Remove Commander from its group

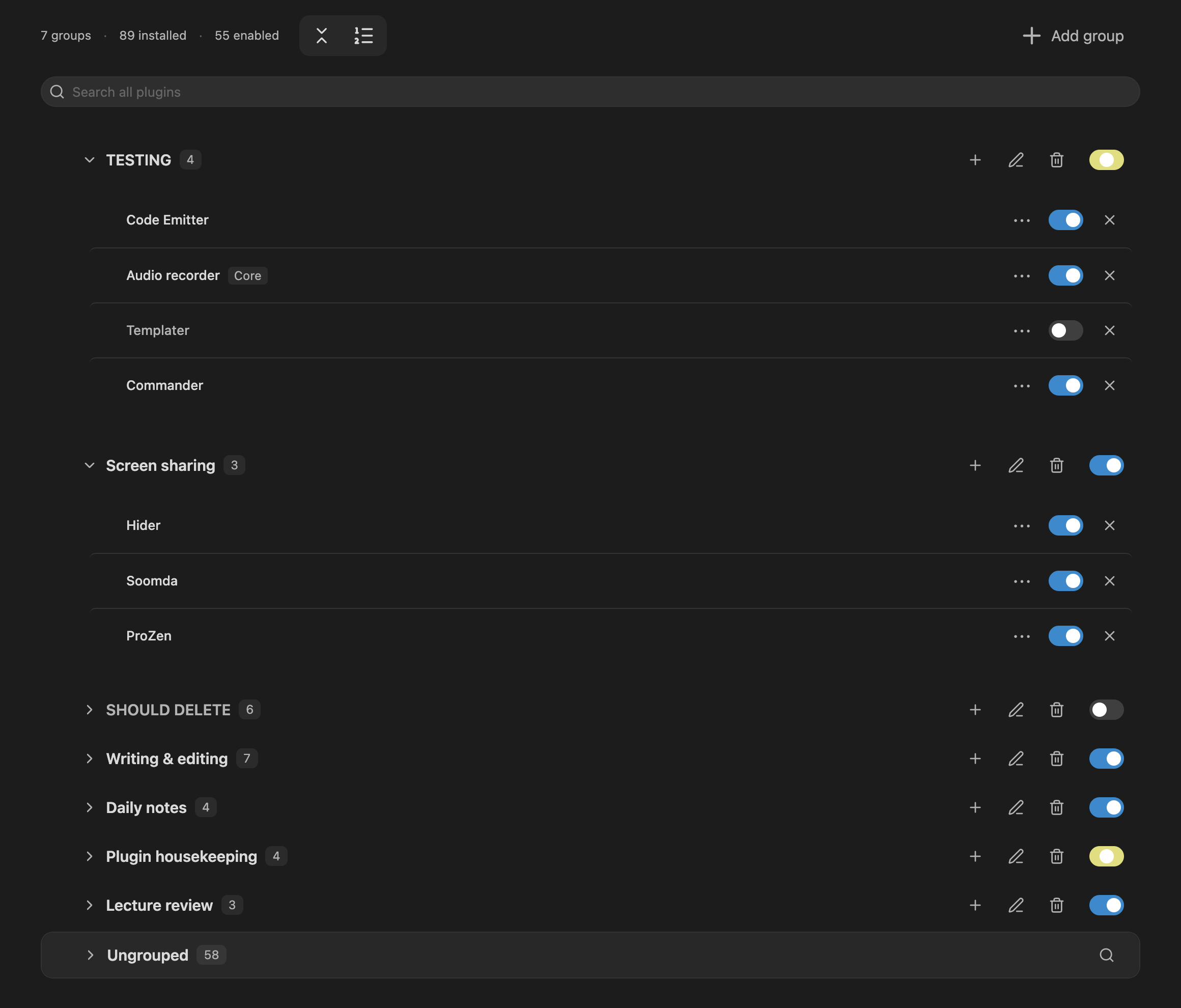click(x=1109, y=385)
